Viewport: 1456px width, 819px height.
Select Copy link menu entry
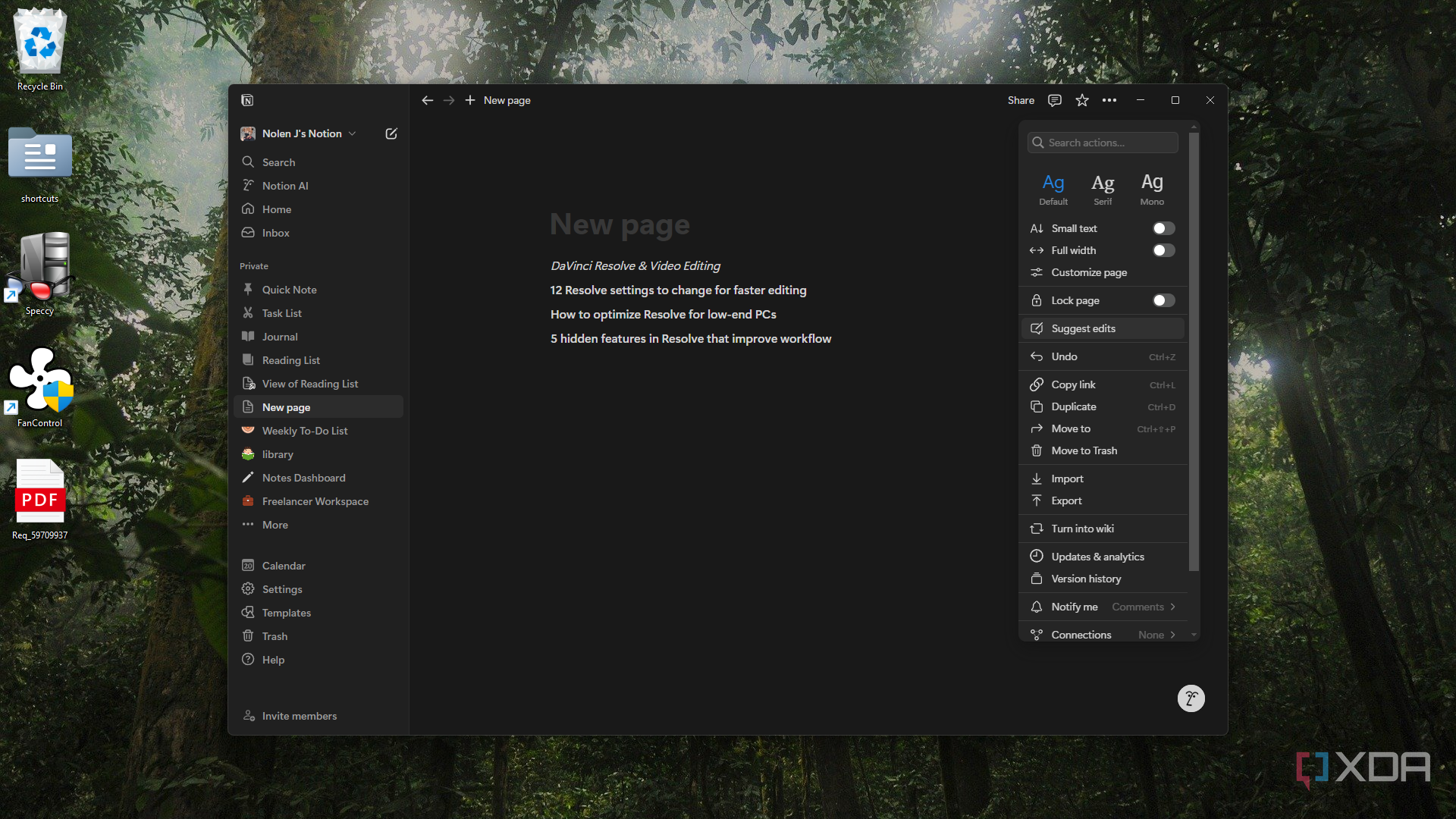[x=1103, y=384]
